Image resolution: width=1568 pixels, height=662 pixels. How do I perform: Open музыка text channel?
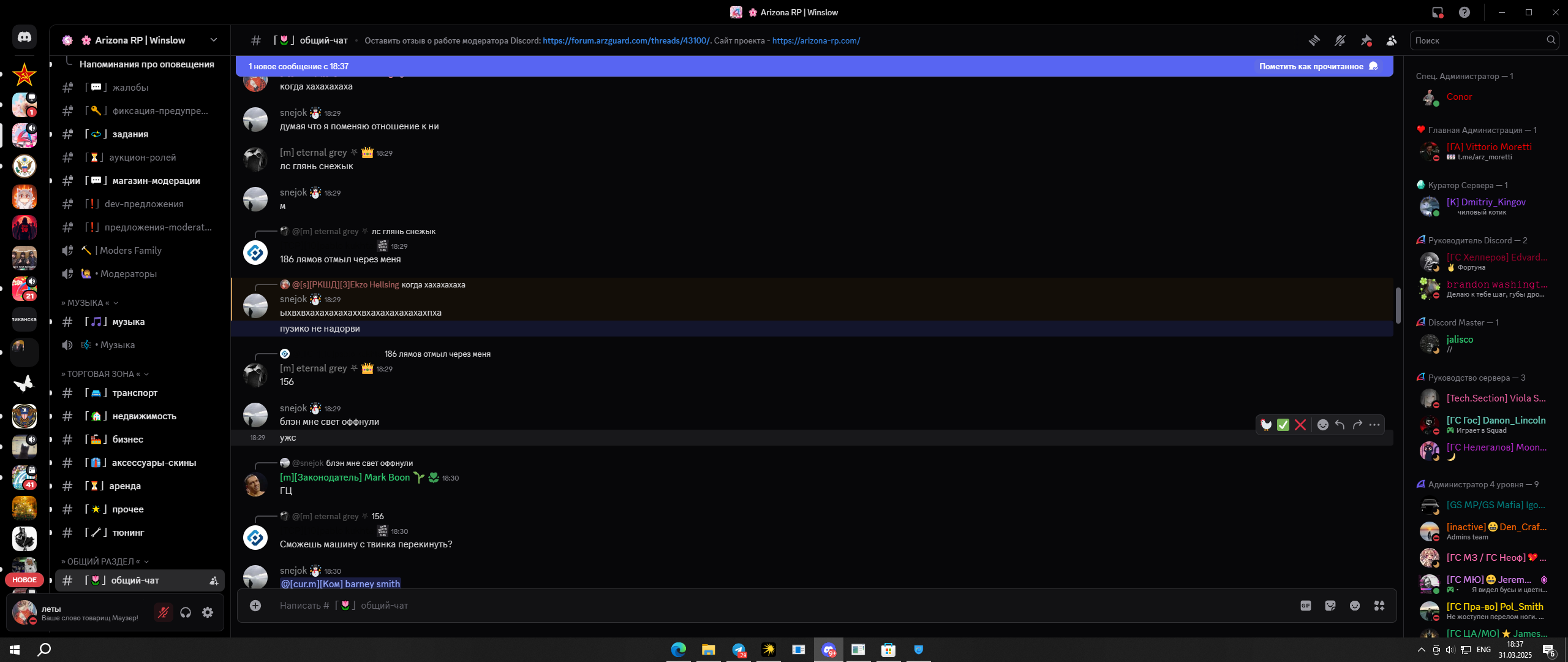click(140, 322)
